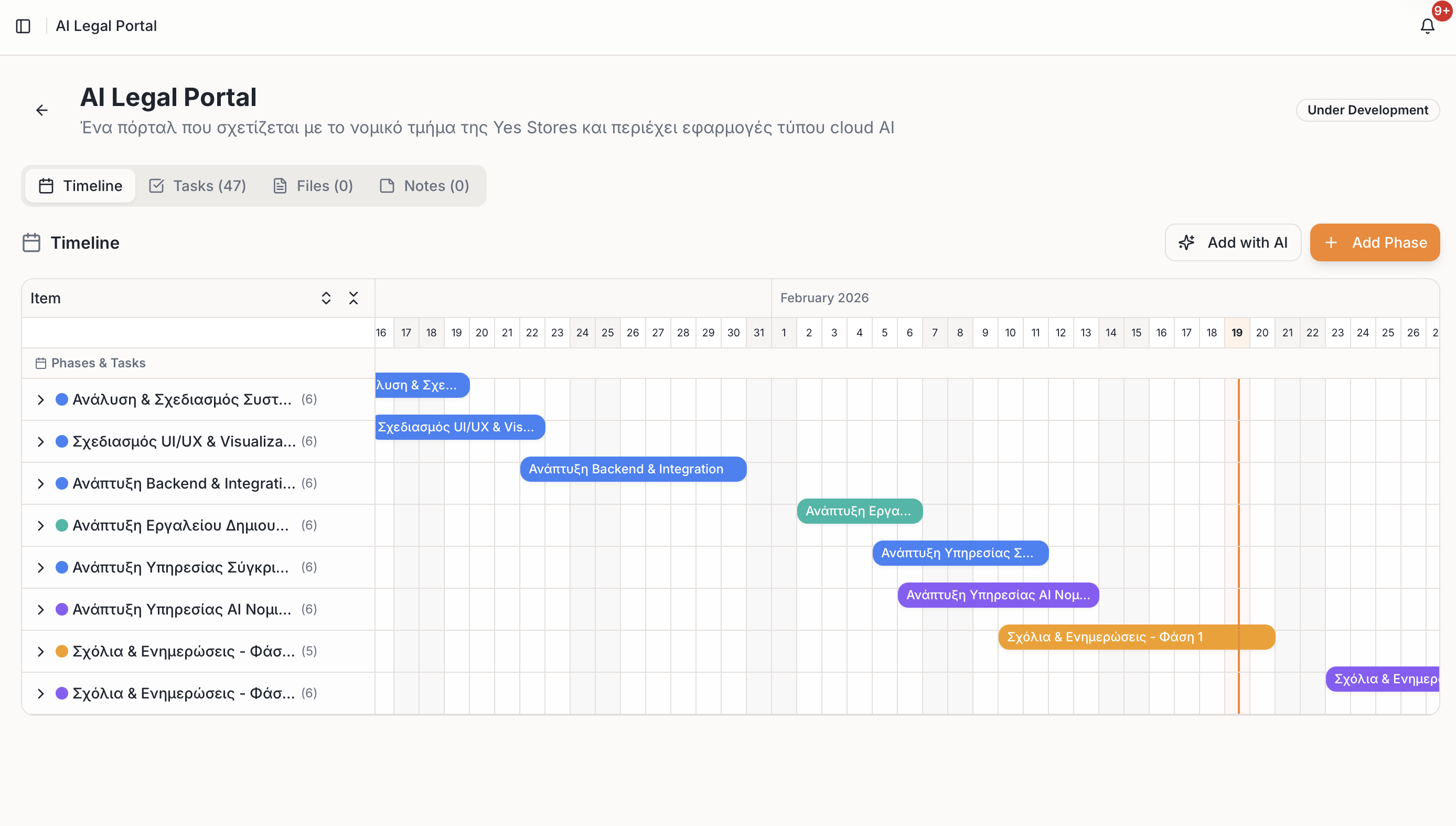
Task: Click the AI sparkle icon on Add with AI
Action: (1187, 242)
